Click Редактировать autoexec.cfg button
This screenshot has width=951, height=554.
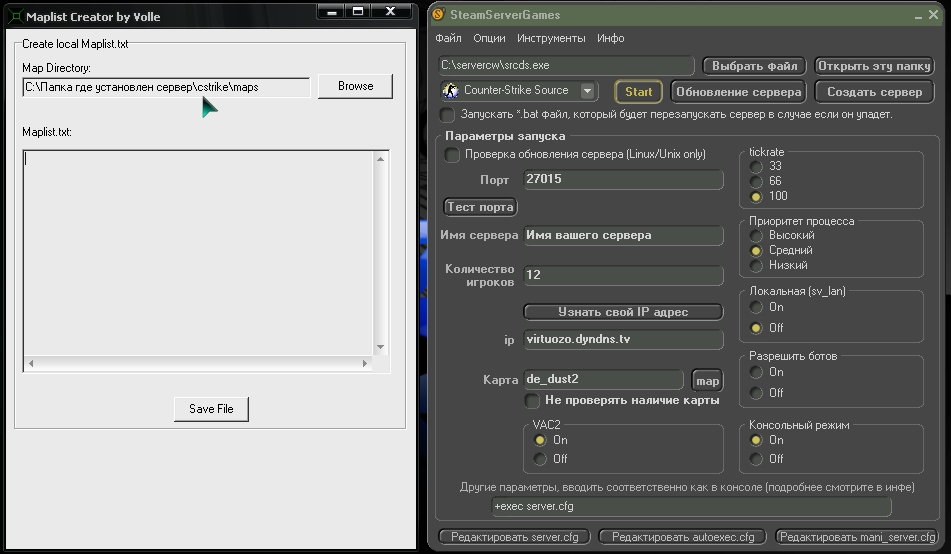pos(683,537)
